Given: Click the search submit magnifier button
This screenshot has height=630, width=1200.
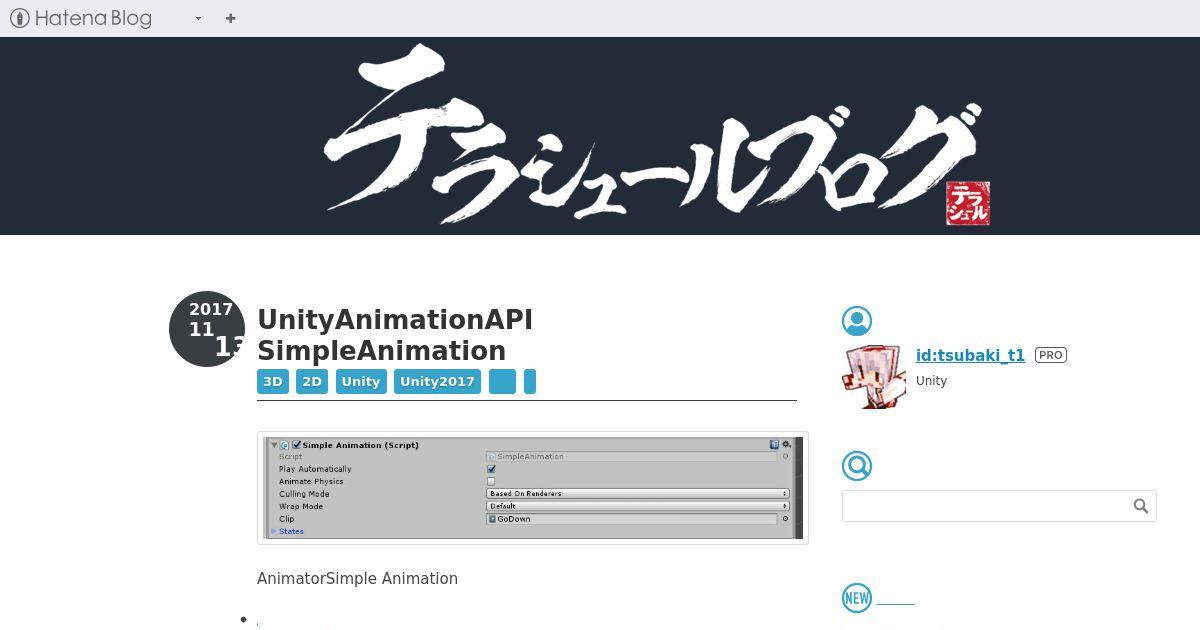Looking at the screenshot, I should (x=1141, y=506).
